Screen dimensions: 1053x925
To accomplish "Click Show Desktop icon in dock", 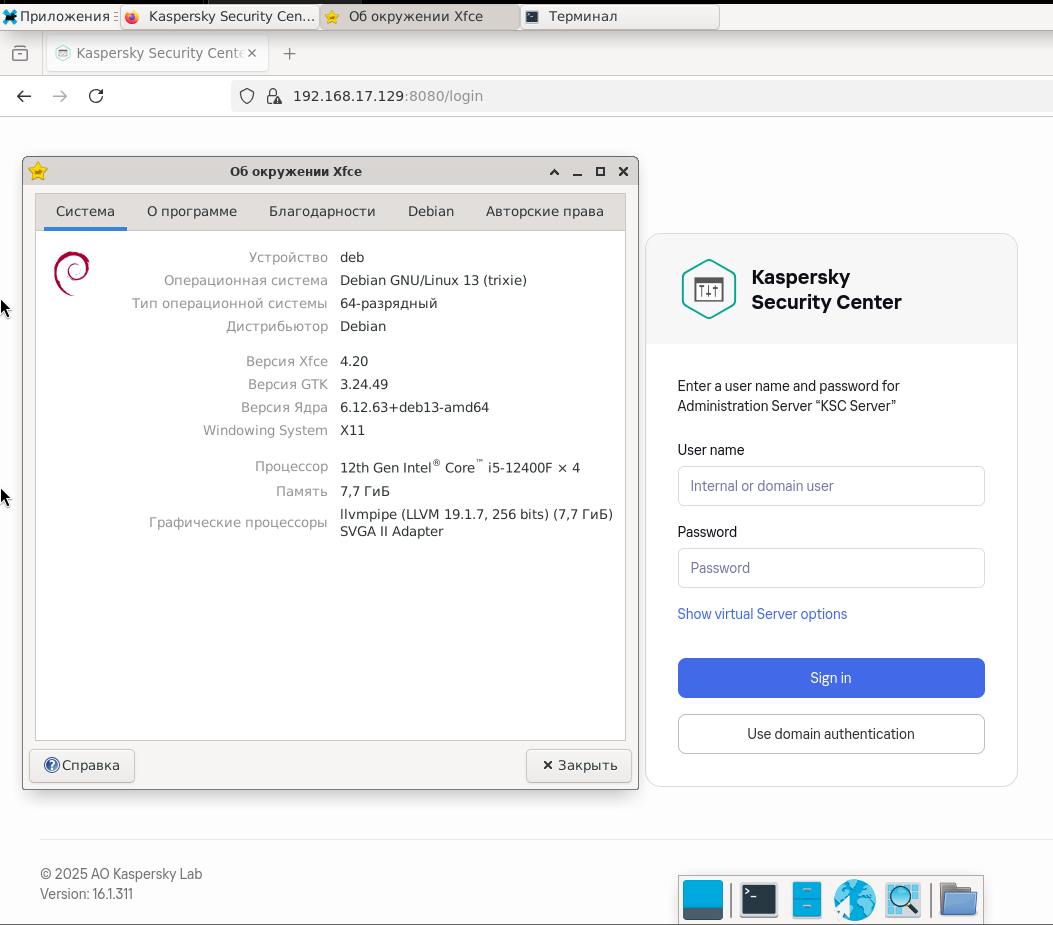I will click(702, 899).
